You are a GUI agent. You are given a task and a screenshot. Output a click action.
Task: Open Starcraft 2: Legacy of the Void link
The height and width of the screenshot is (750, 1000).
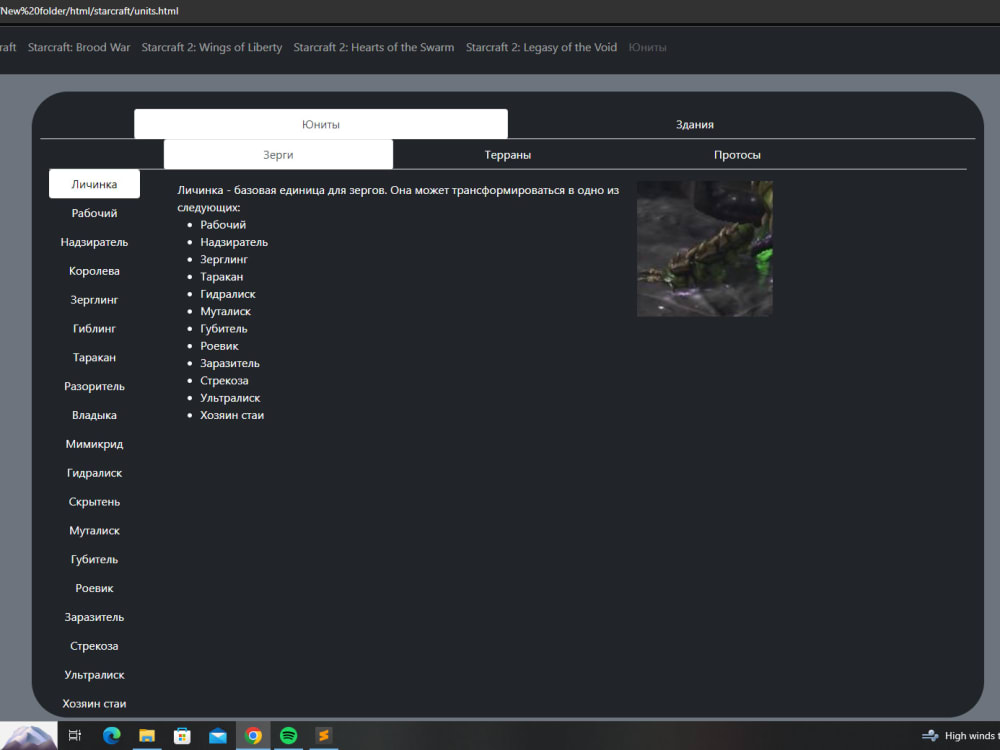tap(541, 47)
